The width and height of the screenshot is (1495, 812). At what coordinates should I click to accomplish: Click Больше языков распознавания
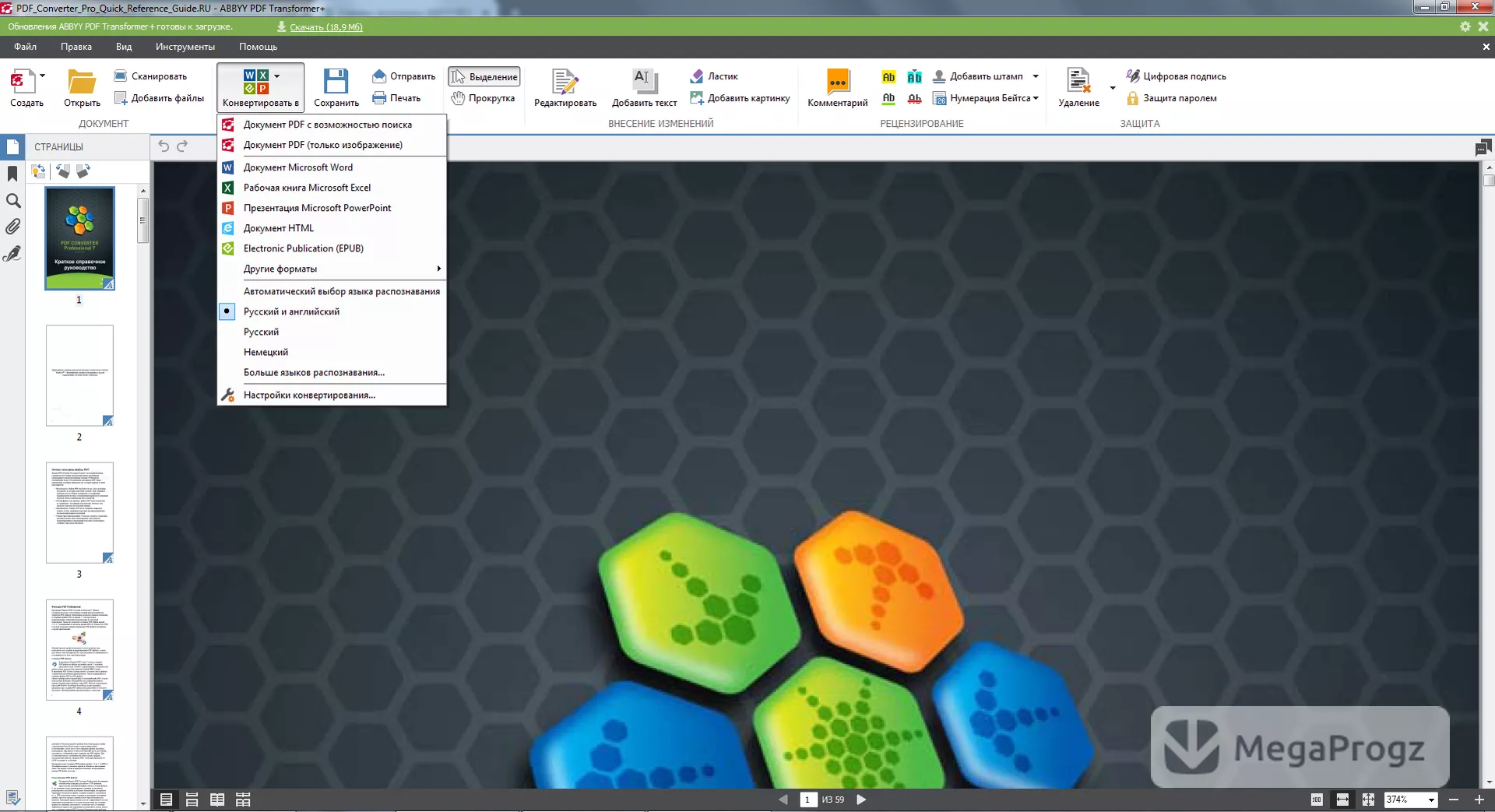click(x=332, y=372)
